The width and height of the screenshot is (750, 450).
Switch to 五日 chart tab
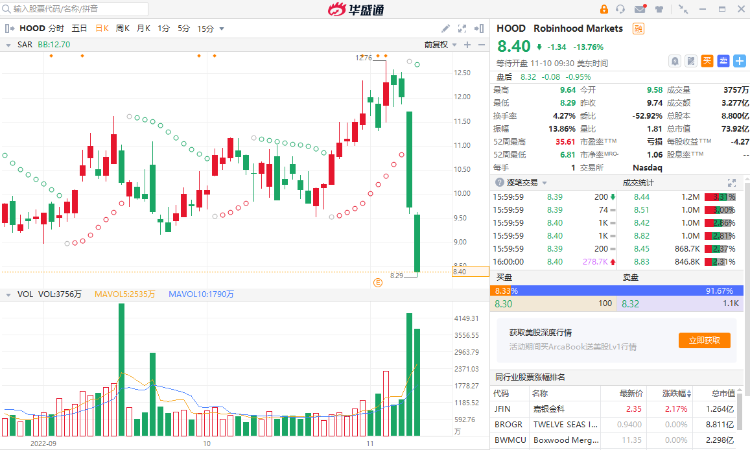tap(79, 29)
